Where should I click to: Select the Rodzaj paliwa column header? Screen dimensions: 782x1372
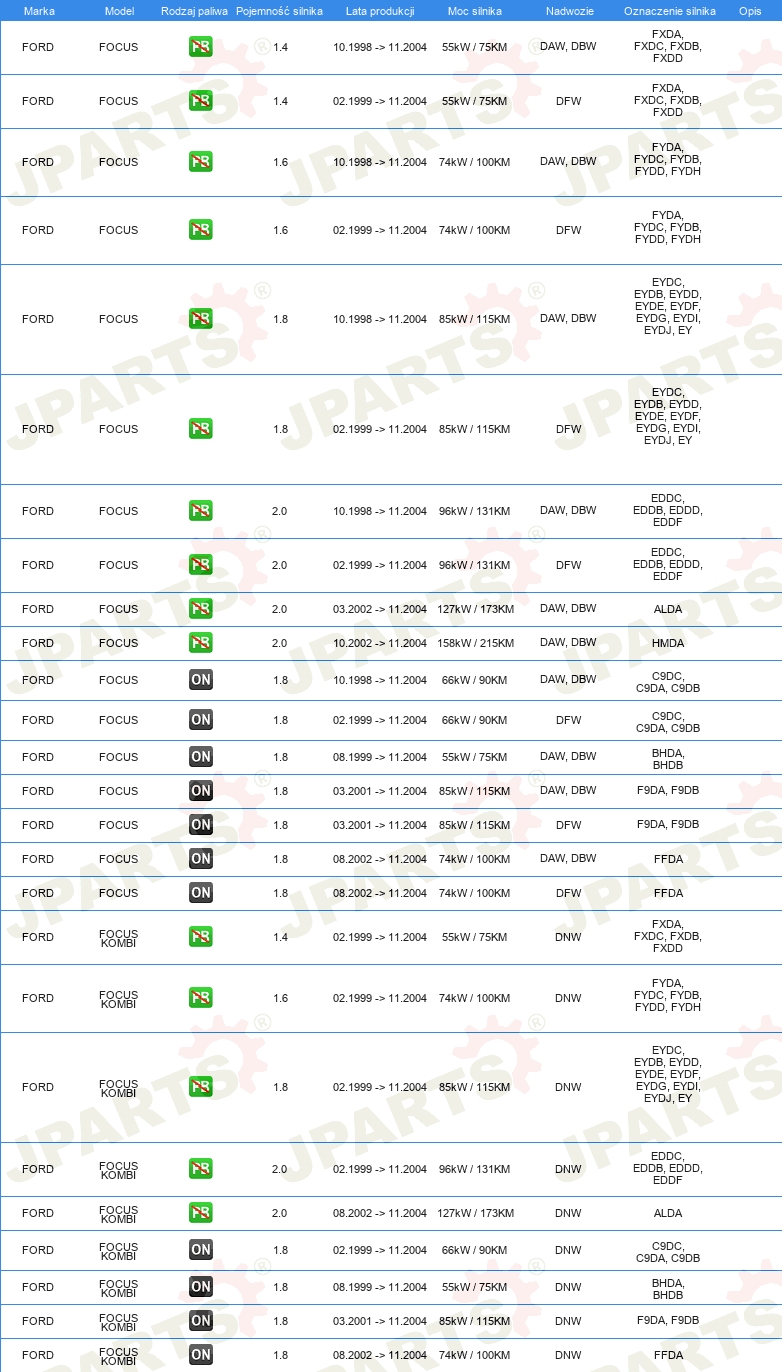pos(194,11)
